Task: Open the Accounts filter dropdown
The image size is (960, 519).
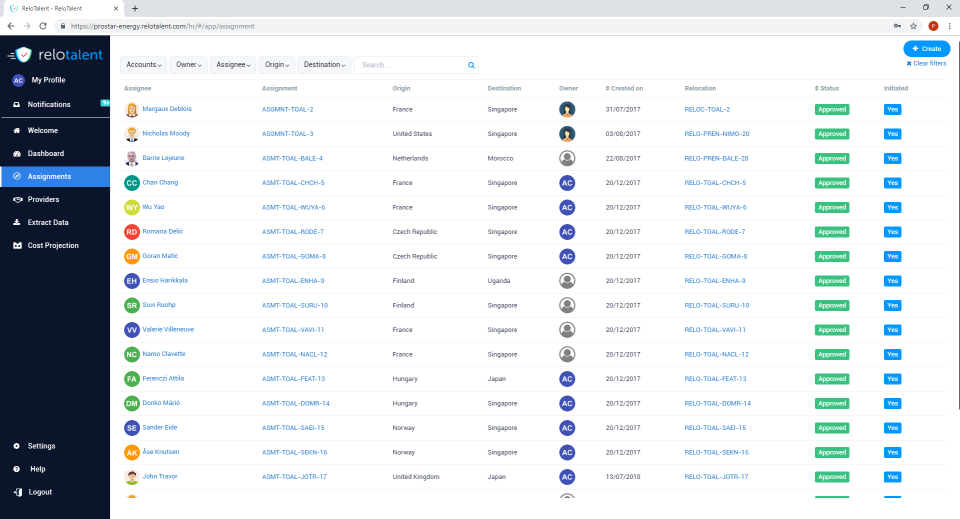Action: tap(144, 65)
